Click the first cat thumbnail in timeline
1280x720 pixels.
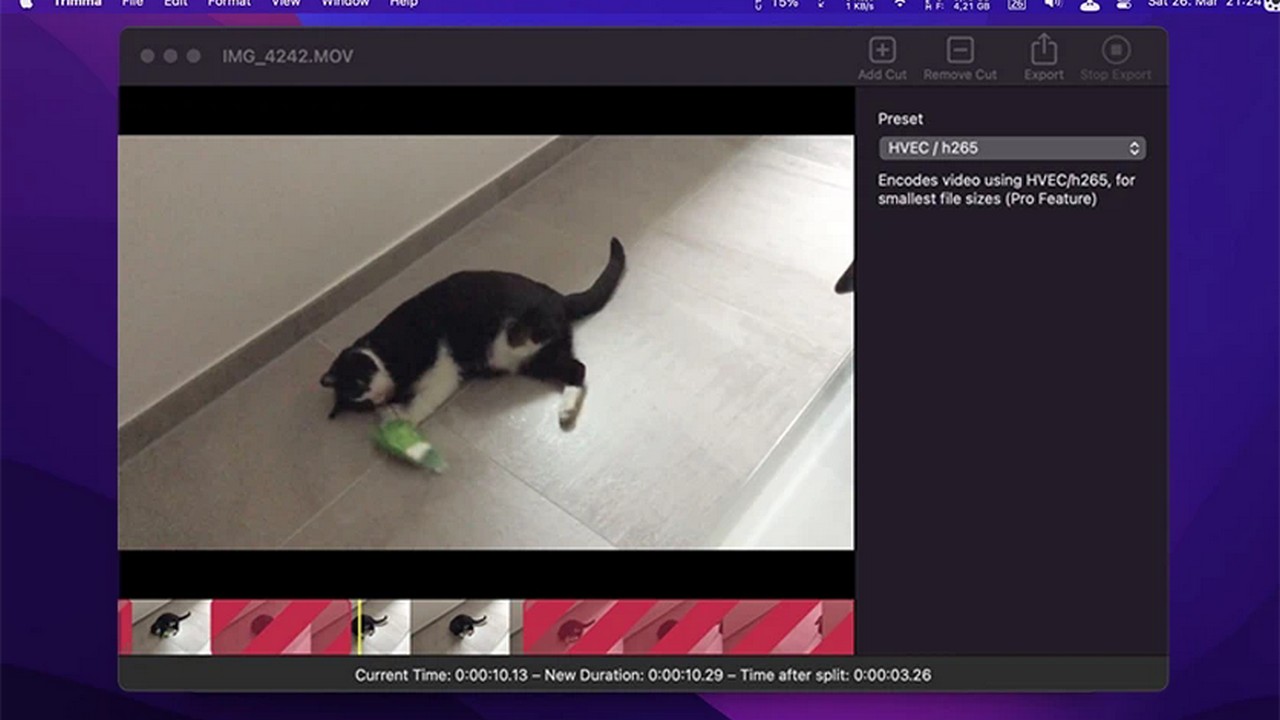click(171, 627)
